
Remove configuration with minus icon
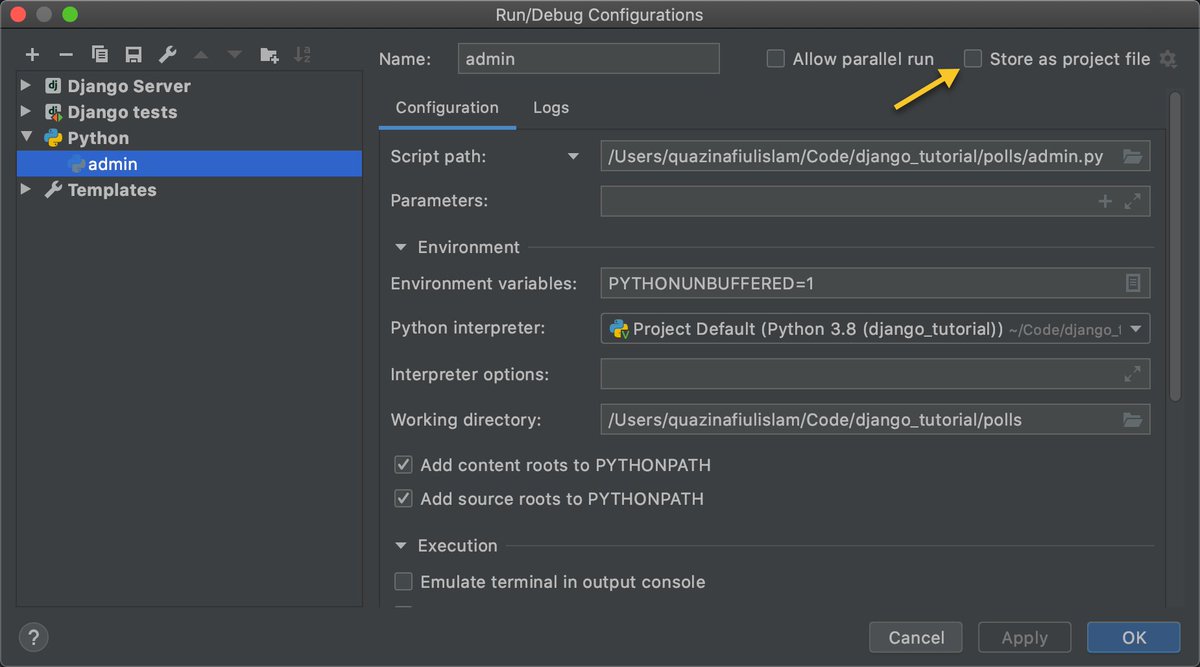tap(66, 55)
